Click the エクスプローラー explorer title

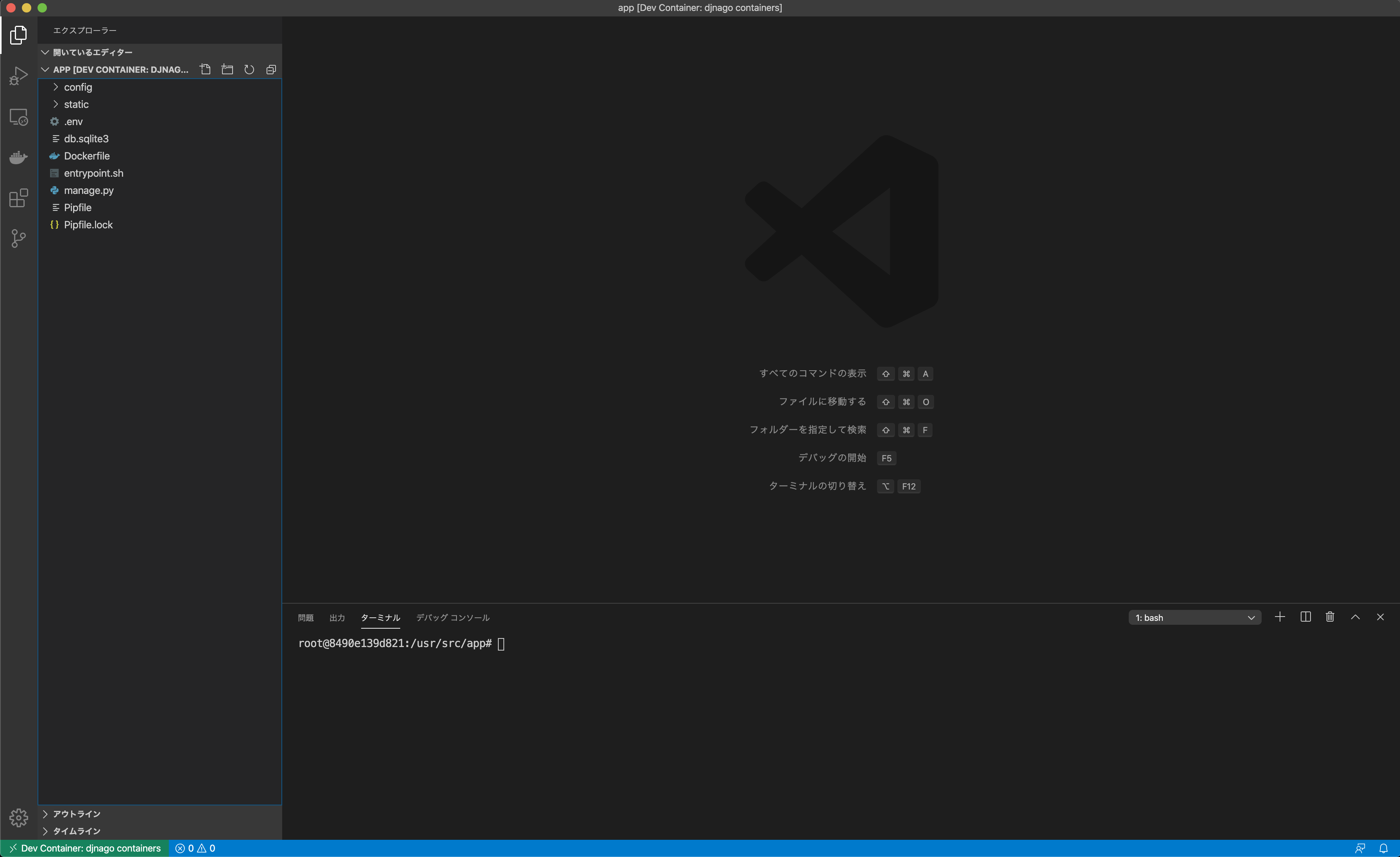pos(85,30)
